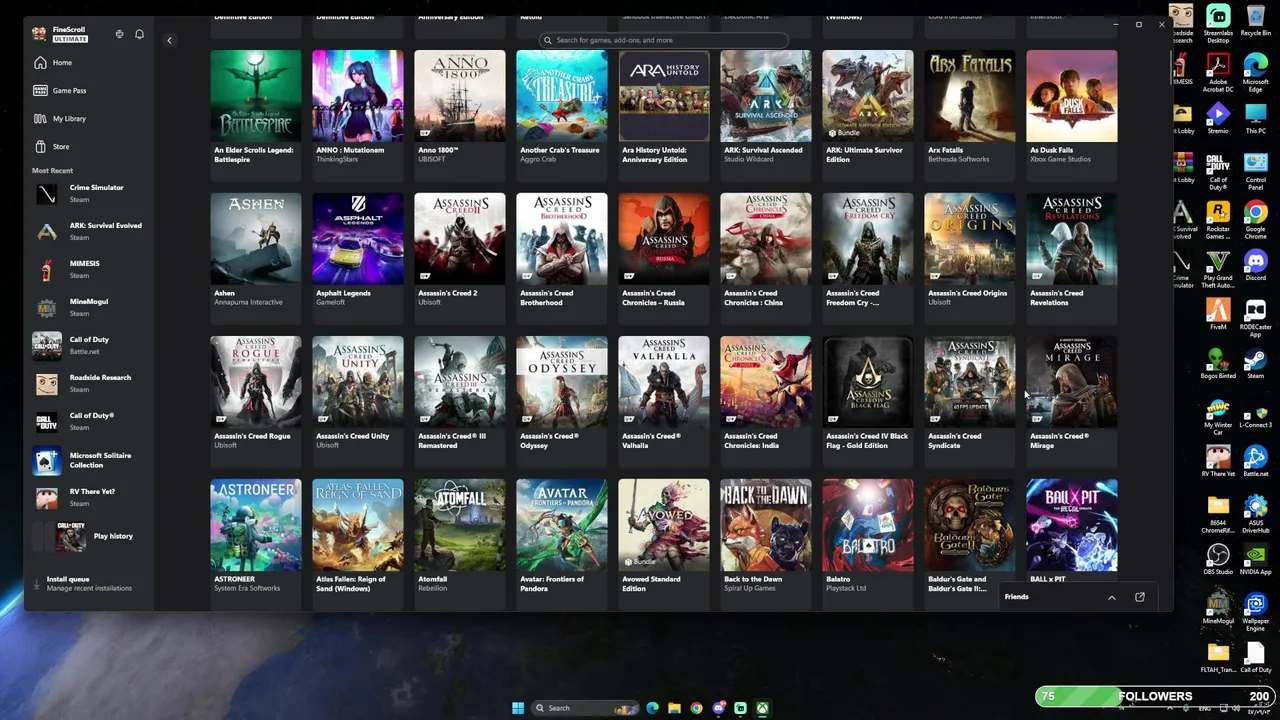Open the FineScroll profile avatar
1280x720 pixels.
click(x=39, y=34)
